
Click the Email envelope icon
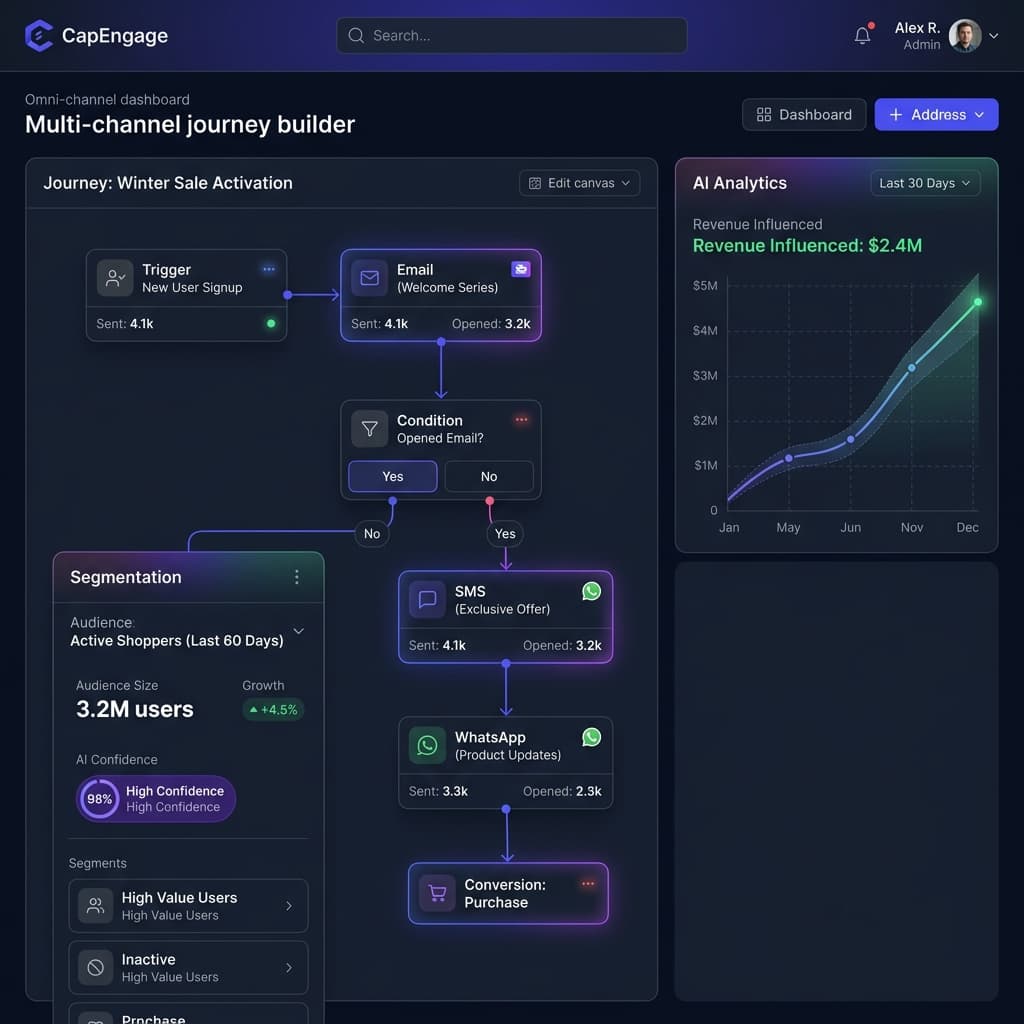click(370, 278)
